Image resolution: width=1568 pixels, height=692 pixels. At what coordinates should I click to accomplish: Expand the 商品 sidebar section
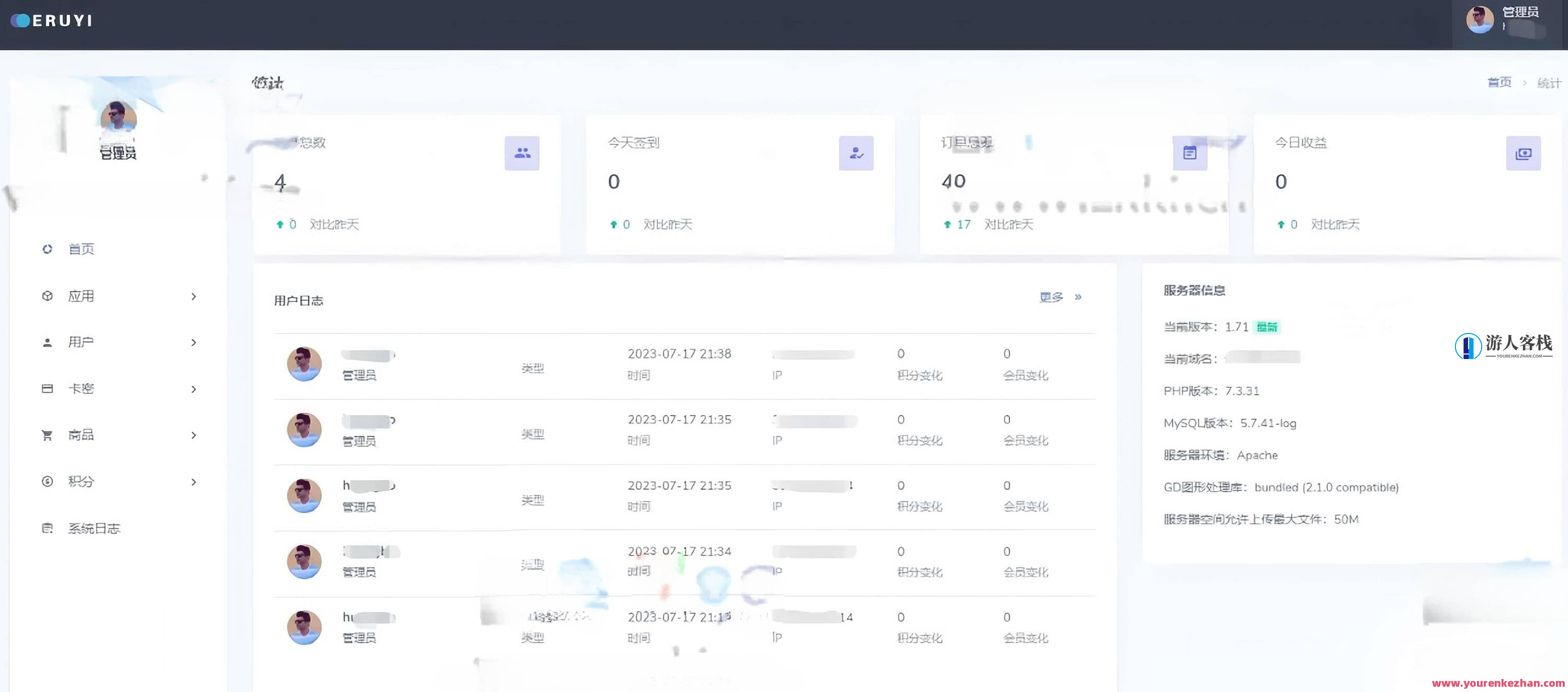(194, 434)
